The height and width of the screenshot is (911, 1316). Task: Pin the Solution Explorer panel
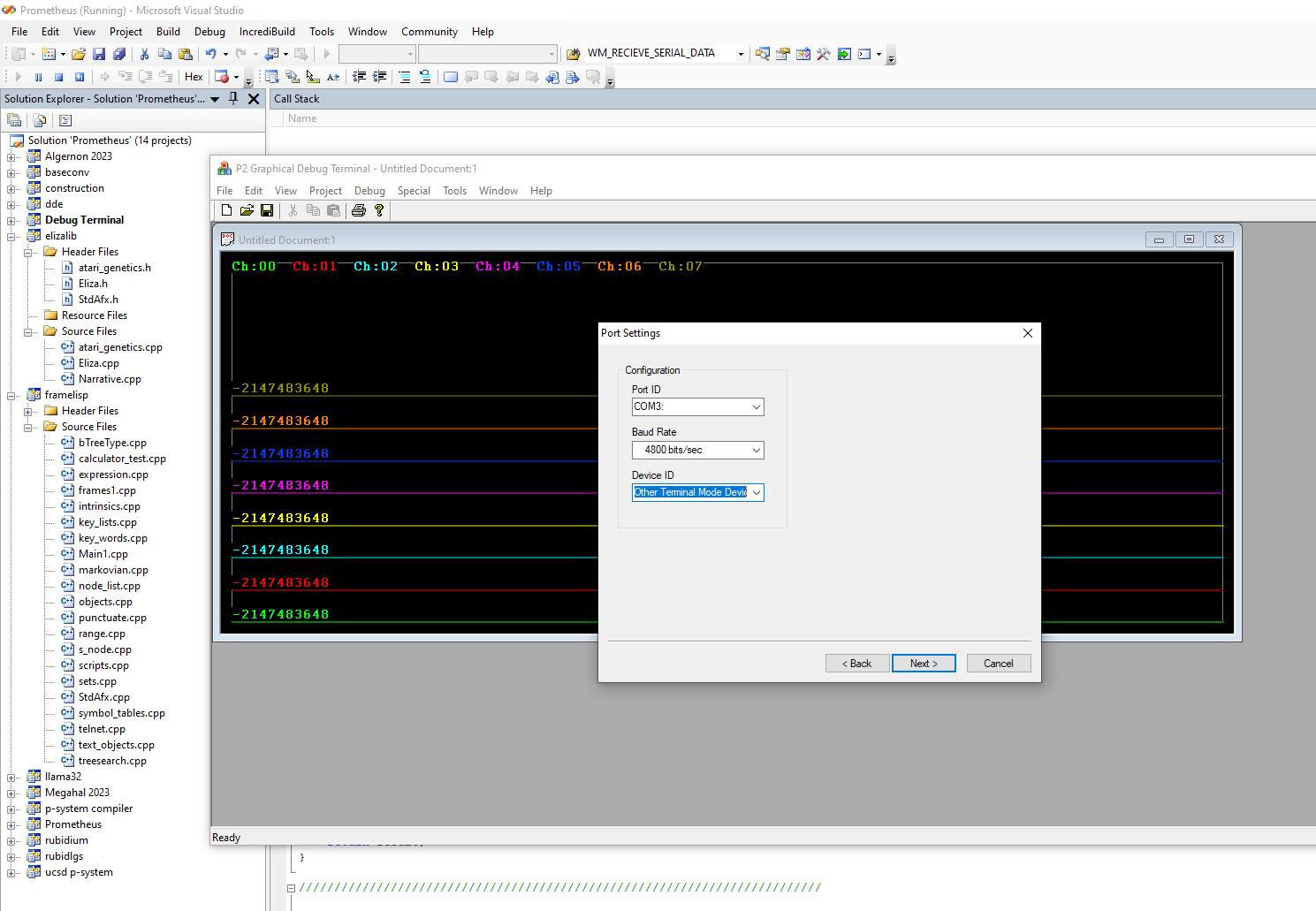point(233,99)
